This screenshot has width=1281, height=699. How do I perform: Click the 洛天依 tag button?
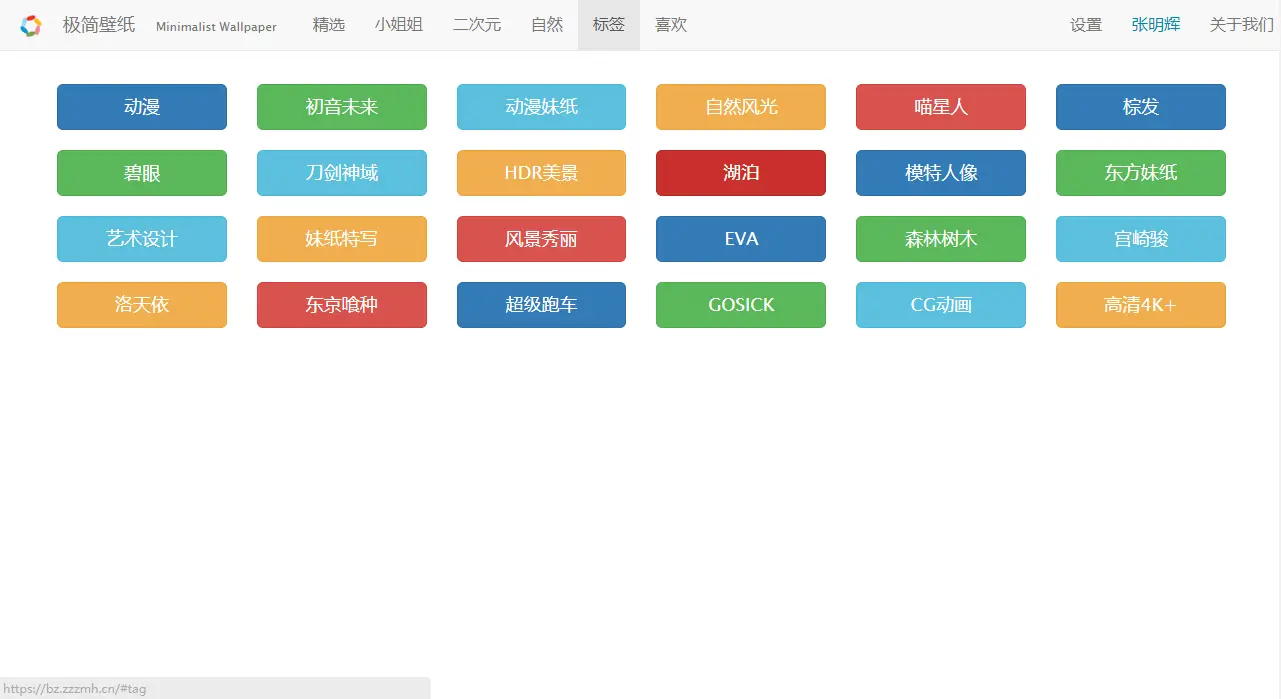pyautogui.click(x=142, y=305)
